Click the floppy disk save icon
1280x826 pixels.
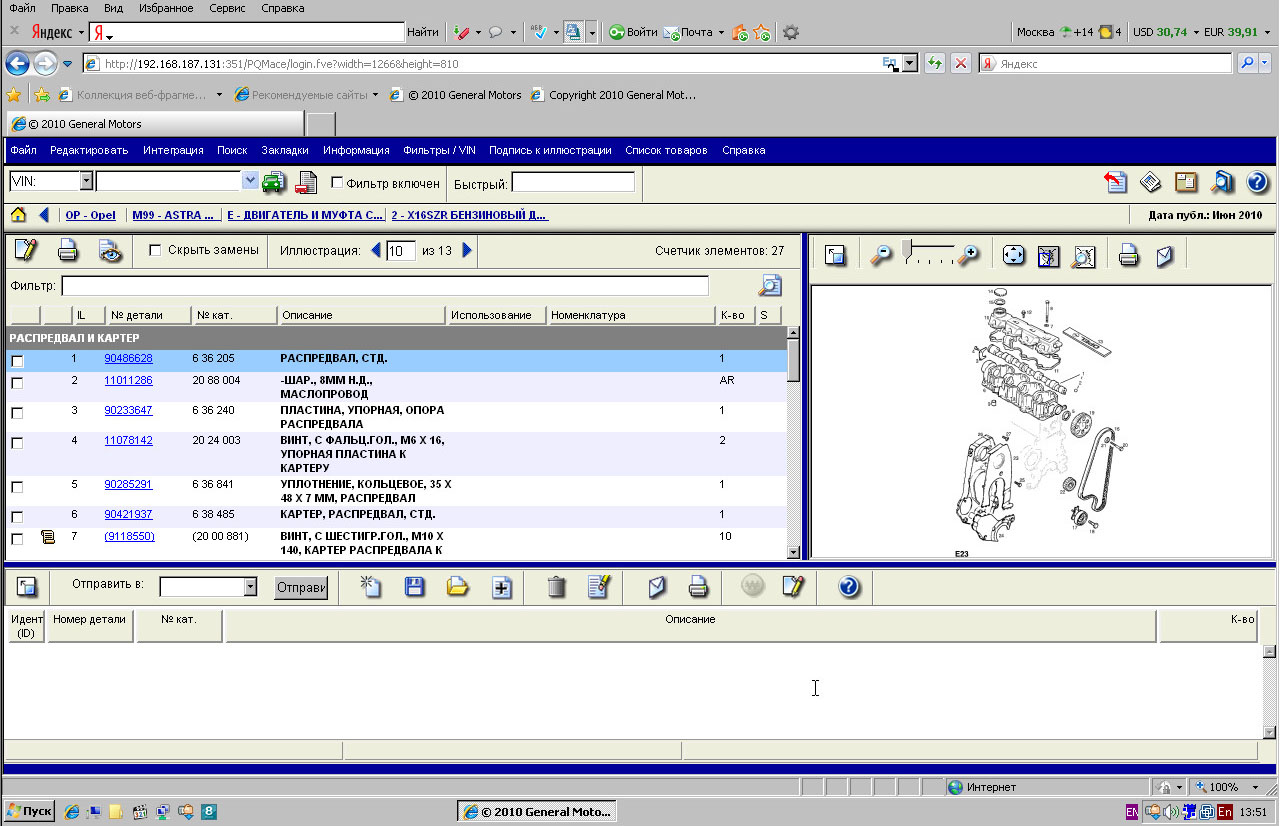pos(415,588)
